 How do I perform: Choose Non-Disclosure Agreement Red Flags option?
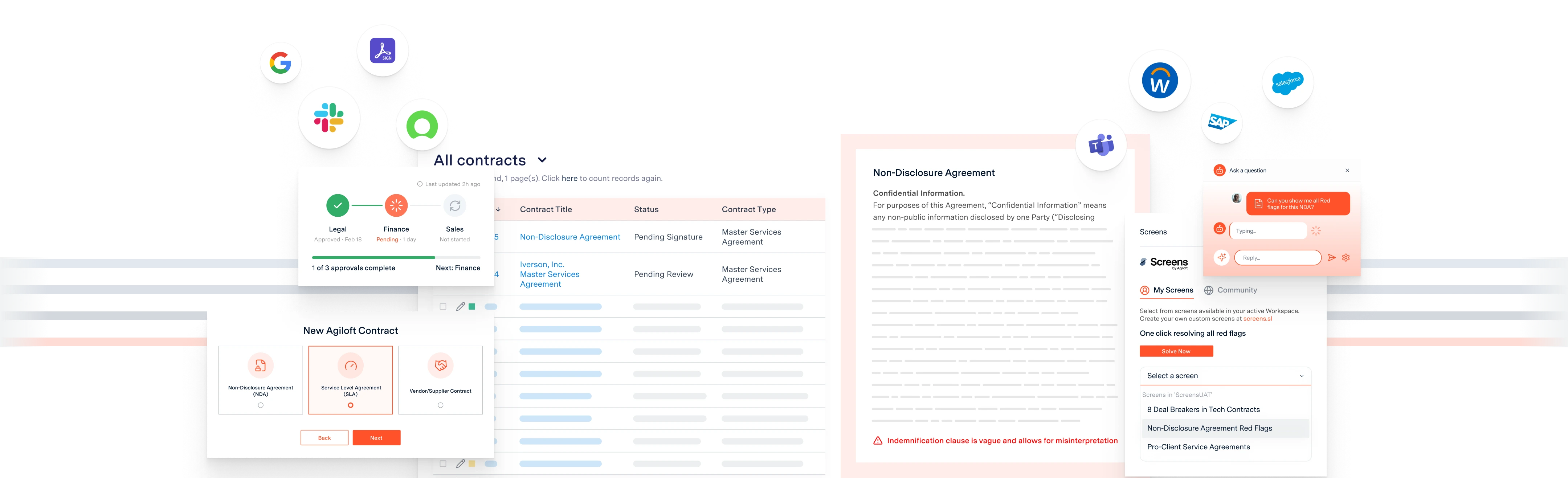tap(1209, 428)
